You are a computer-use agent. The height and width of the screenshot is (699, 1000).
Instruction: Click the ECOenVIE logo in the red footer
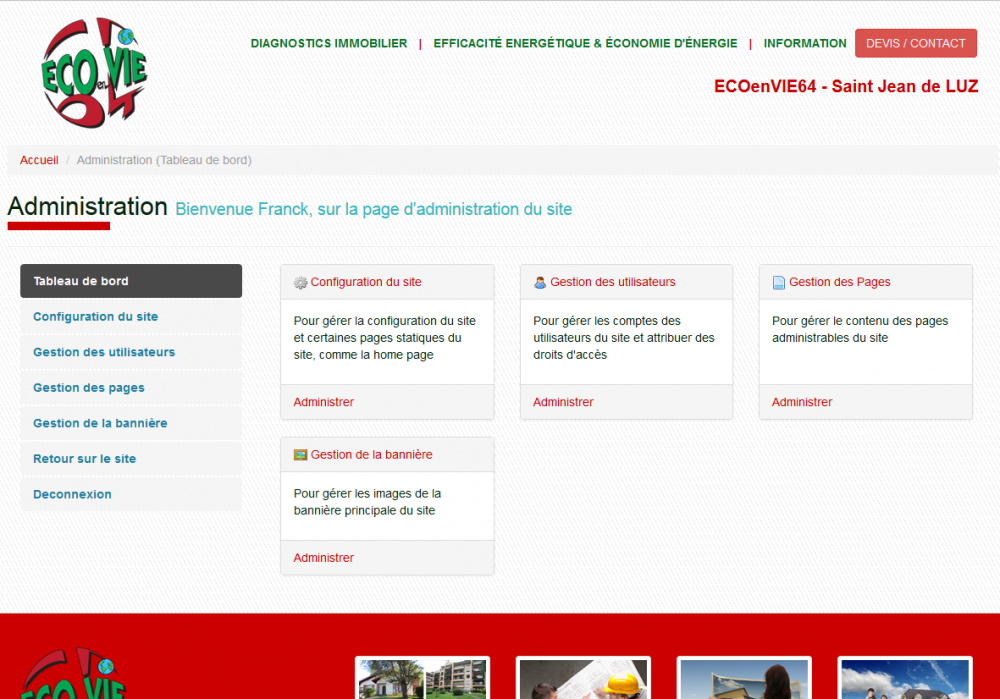[x=72, y=677]
